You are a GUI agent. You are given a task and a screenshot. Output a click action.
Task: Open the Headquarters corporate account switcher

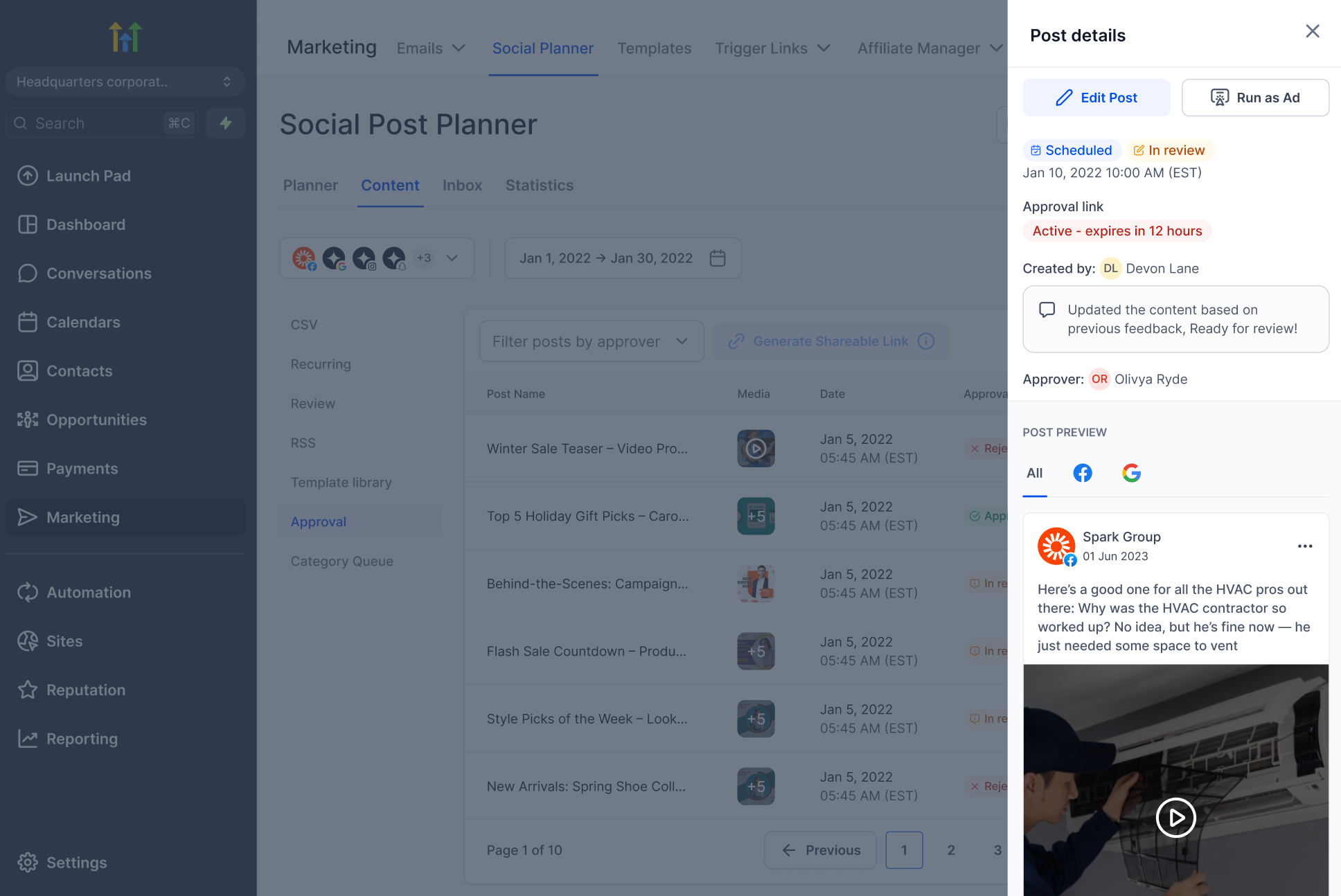[125, 82]
